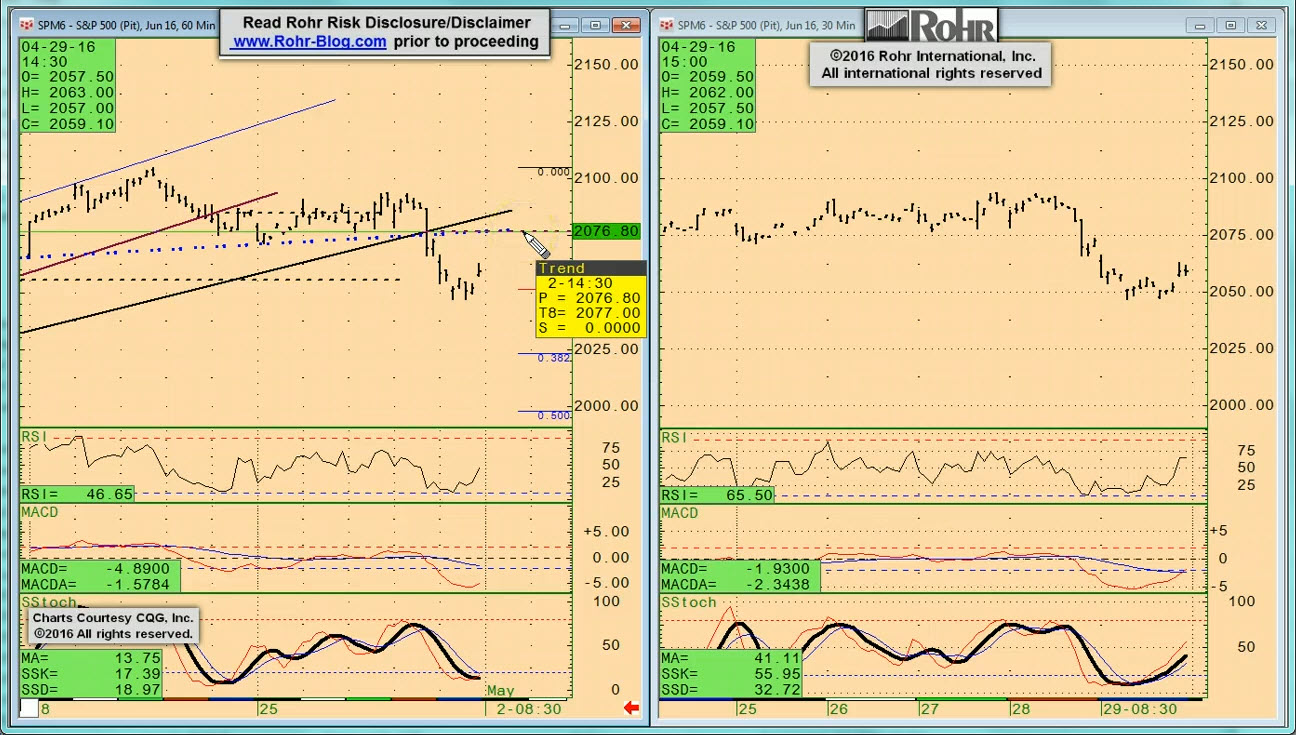Screen dimensions: 1296x735
Task: Click the Rohr logo image
Action: coord(931,26)
